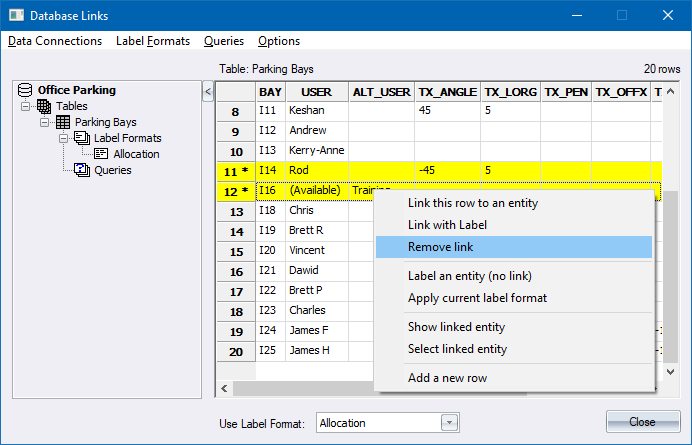
Task: Open the Label Formats menu
Action: point(153,41)
